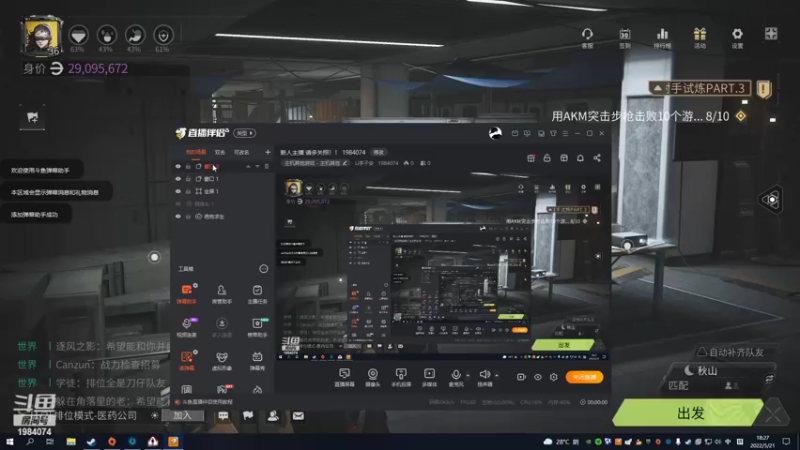Open the 房管助手 tool

coord(221,293)
